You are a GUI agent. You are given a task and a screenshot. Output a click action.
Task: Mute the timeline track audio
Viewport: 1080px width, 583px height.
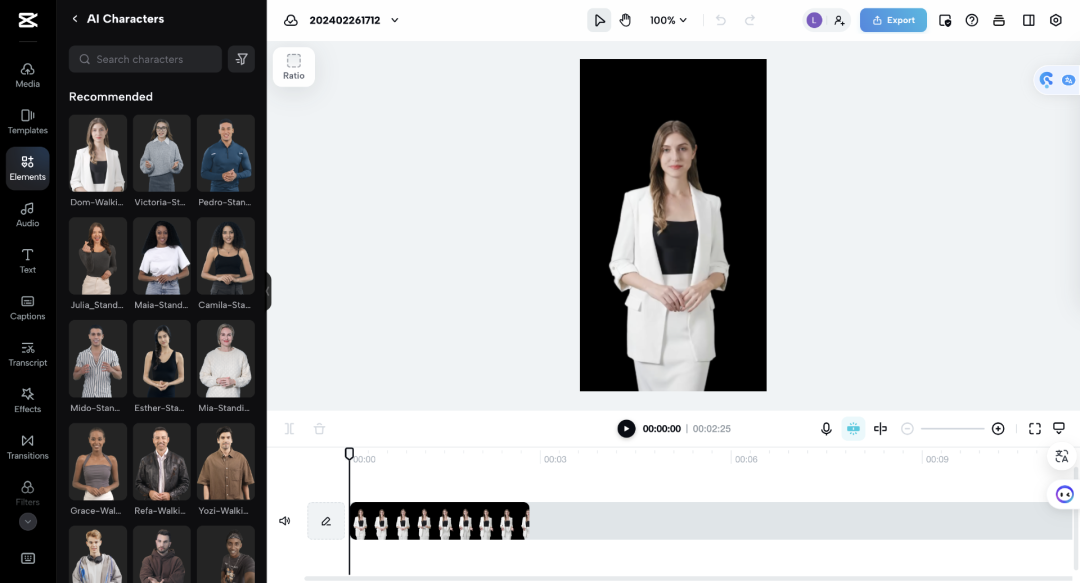click(x=285, y=521)
